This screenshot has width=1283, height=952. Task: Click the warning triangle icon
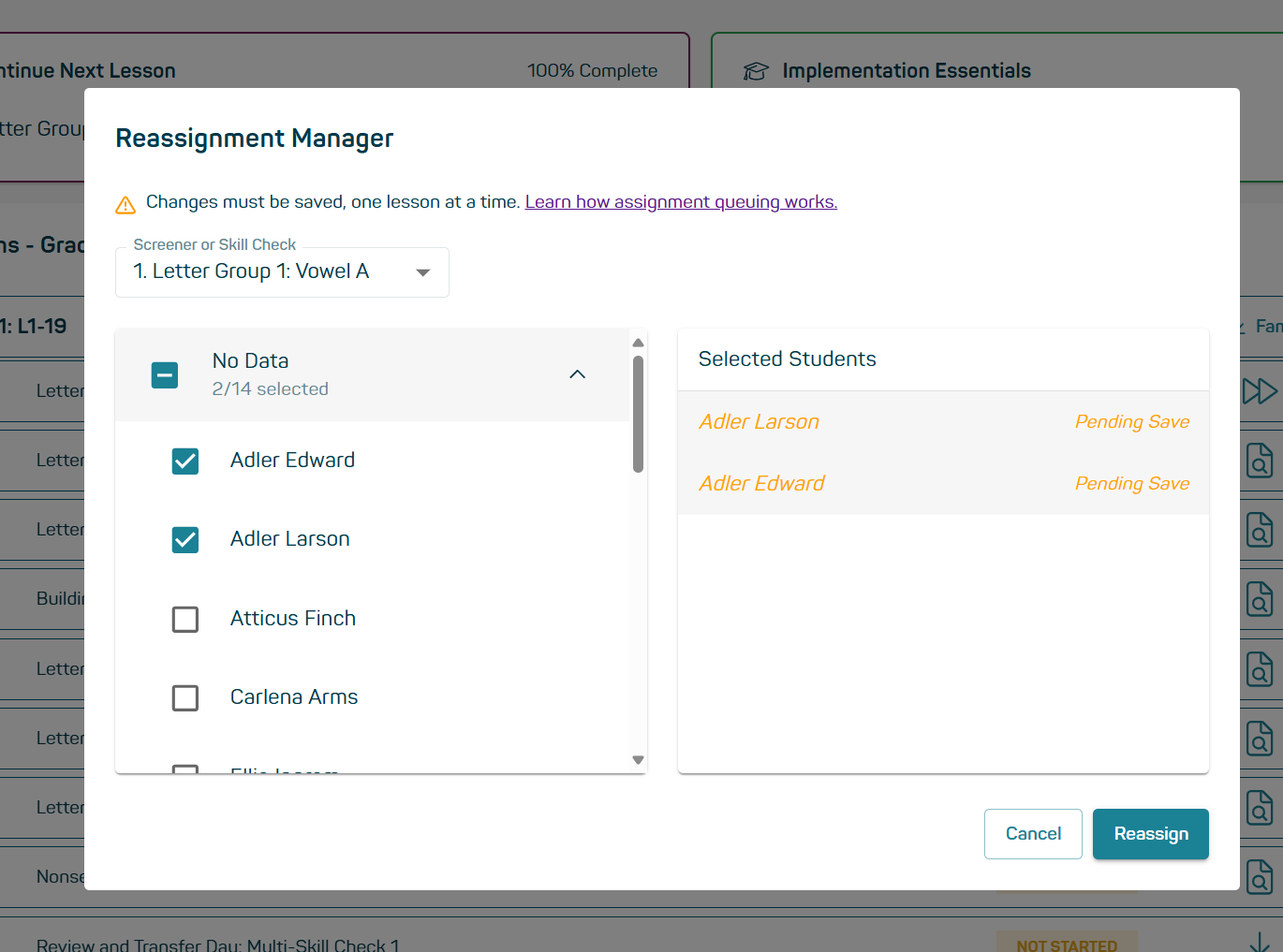[x=125, y=205]
